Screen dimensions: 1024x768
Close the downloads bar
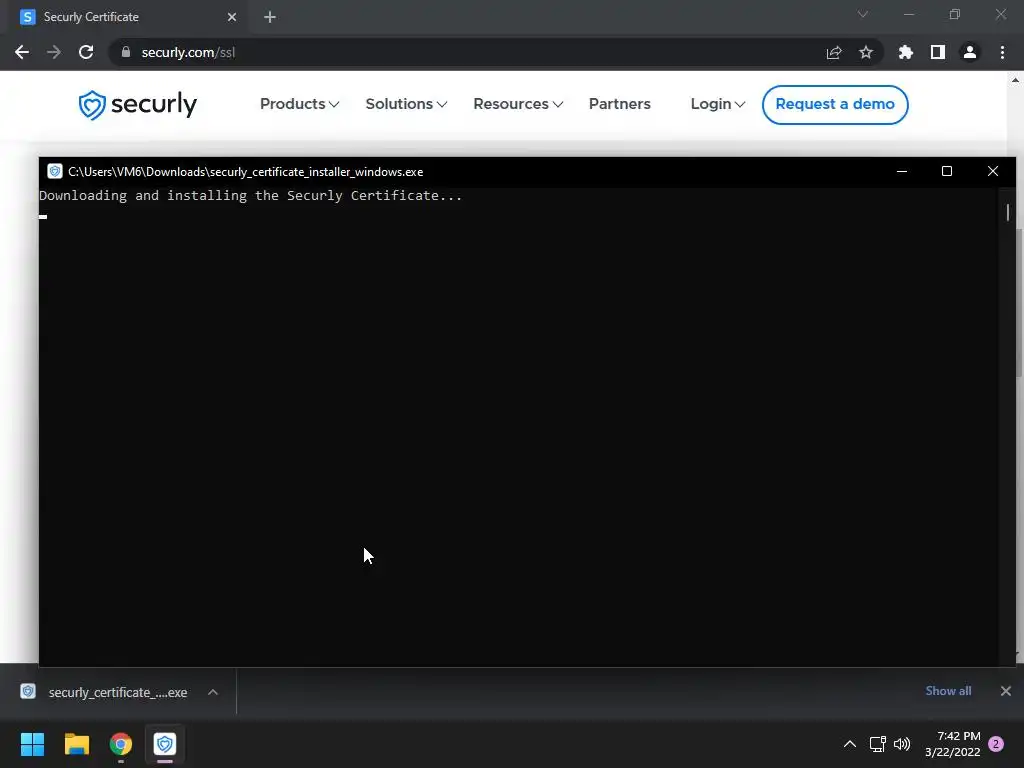coord(1006,691)
